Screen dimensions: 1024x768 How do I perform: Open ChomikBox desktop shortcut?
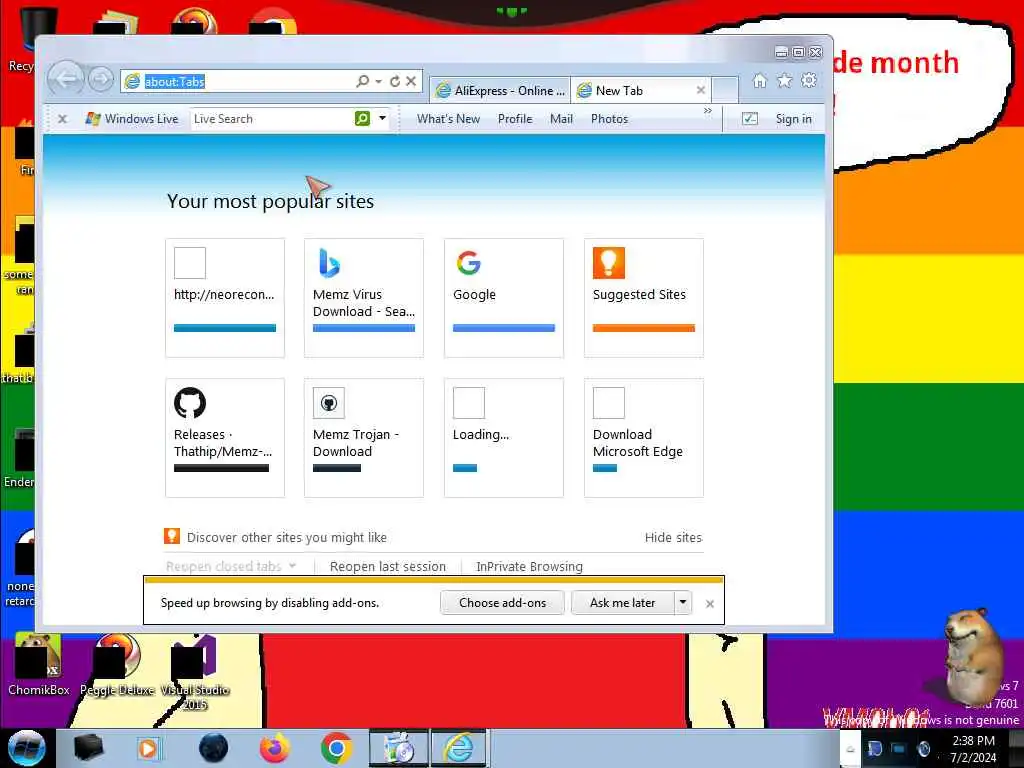click(x=39, y=663)
